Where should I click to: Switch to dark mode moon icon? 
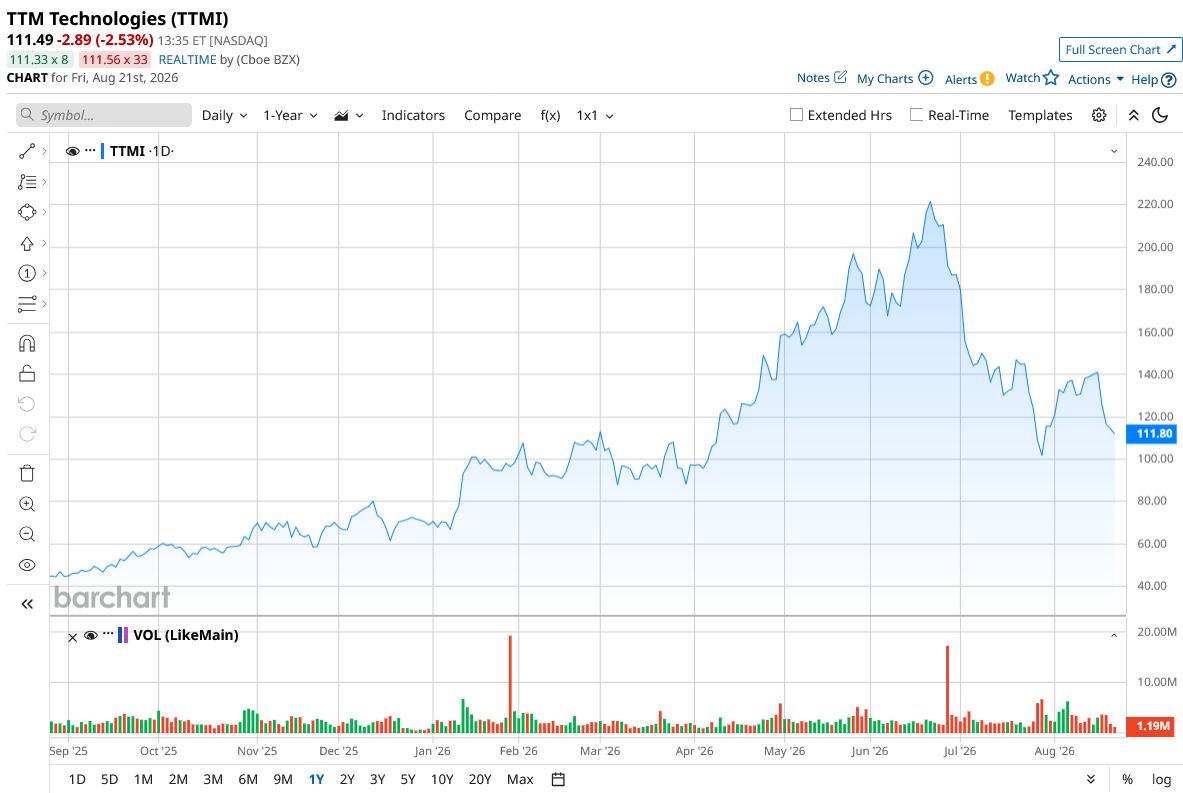tap(1160, 115)
